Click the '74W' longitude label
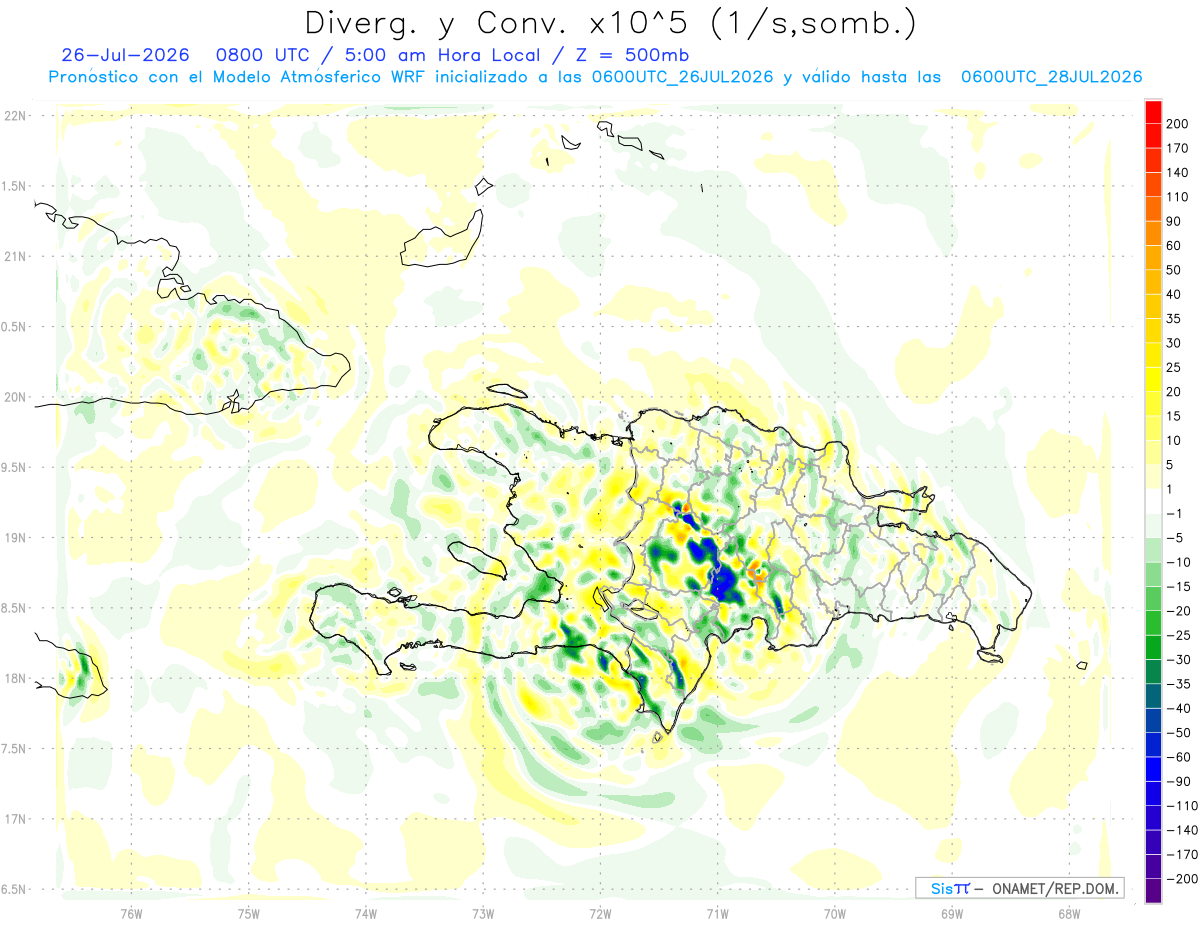 [365, 913]
